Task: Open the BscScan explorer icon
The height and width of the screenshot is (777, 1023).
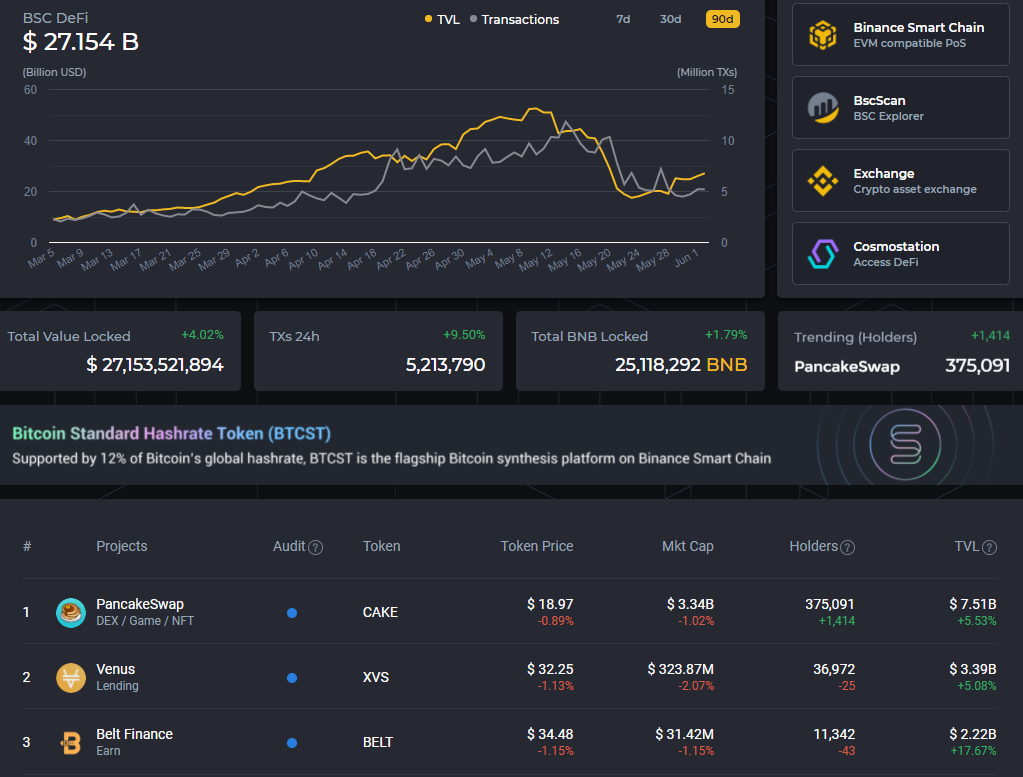Action: click(x=823, y=107)
